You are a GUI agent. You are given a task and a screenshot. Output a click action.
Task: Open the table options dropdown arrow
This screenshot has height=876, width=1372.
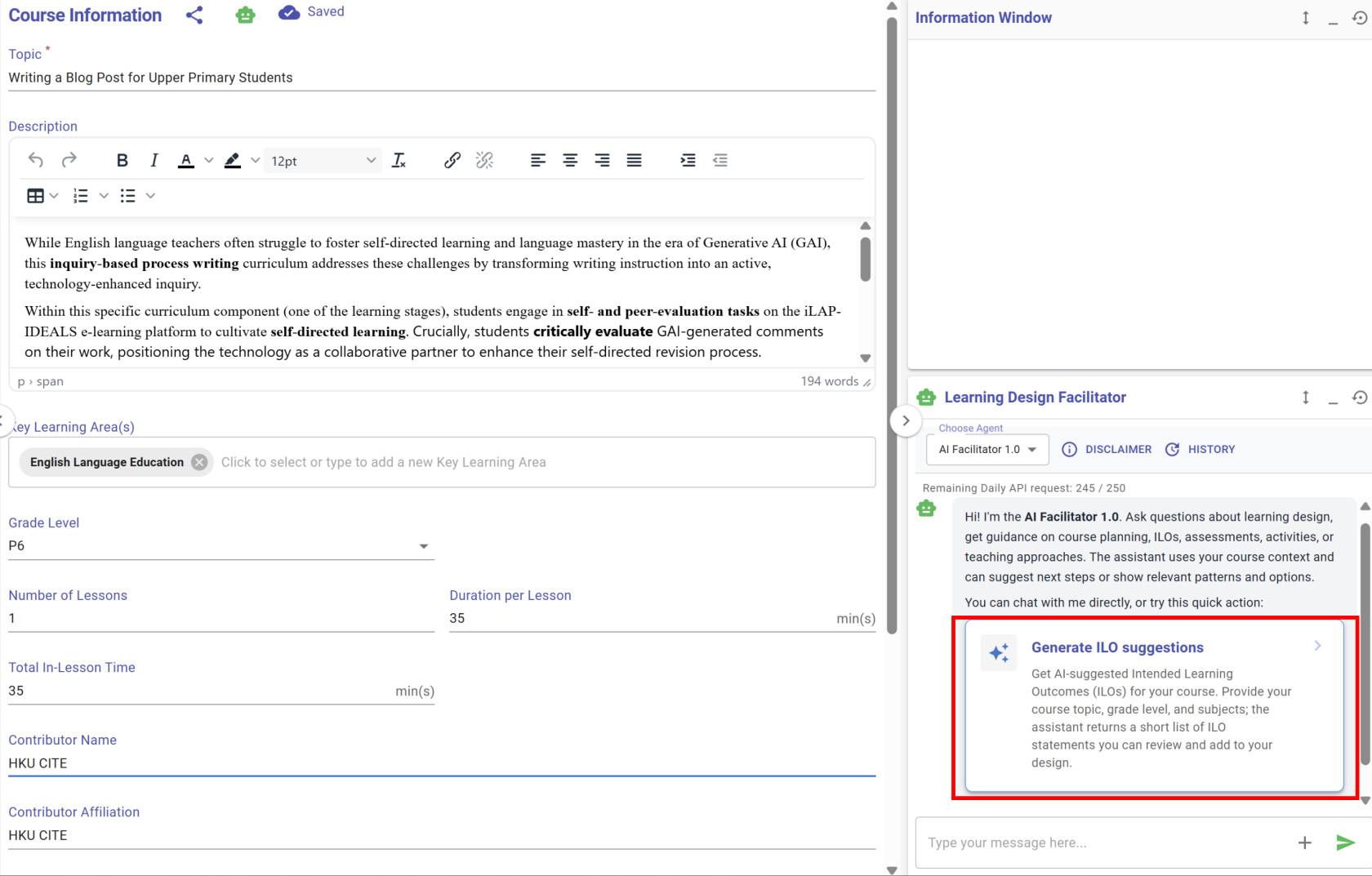(x=54, y=196)
